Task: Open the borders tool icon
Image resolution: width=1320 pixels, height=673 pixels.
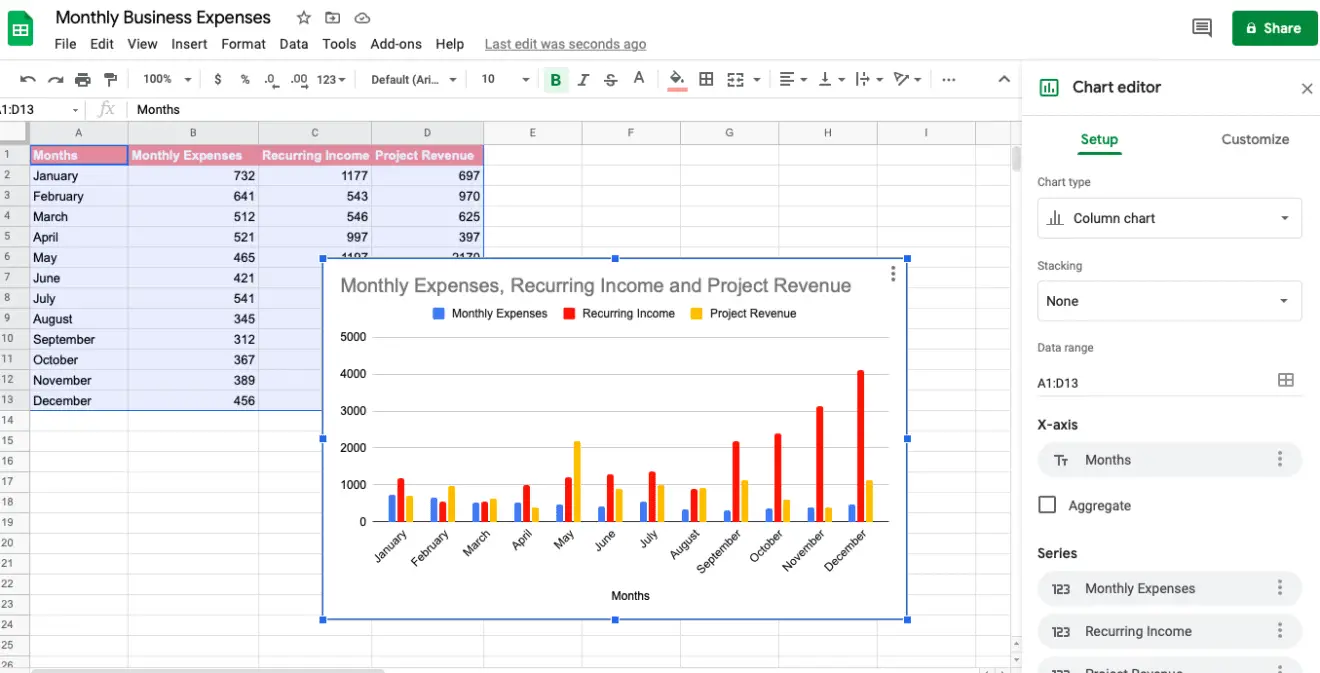Action: 706,78
